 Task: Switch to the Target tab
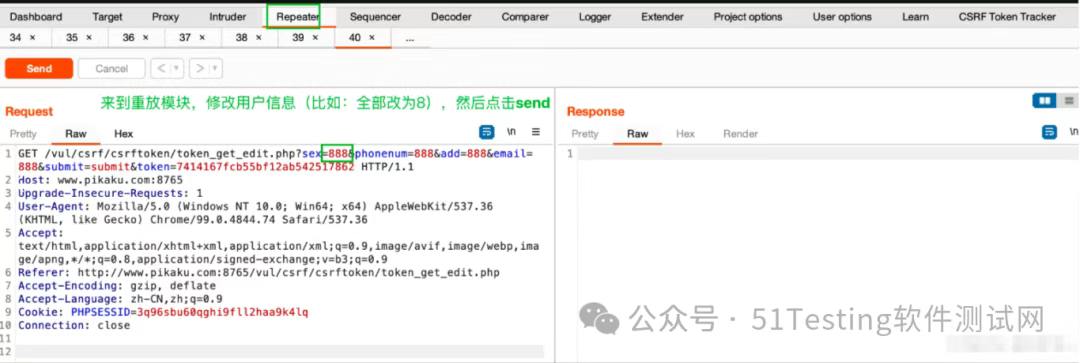107,17
